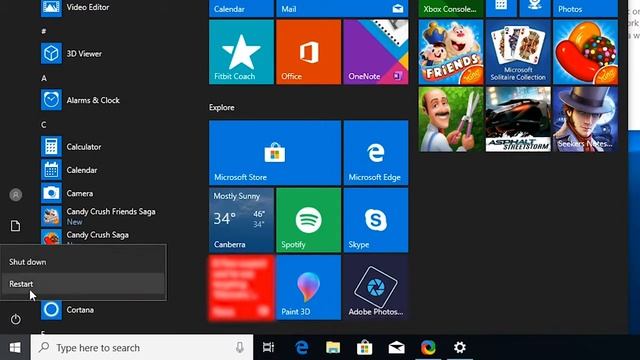This screenshot has height=360, width=640.
Task: Open the Gardenscapes game tile
Action: (x=451, y=119)
